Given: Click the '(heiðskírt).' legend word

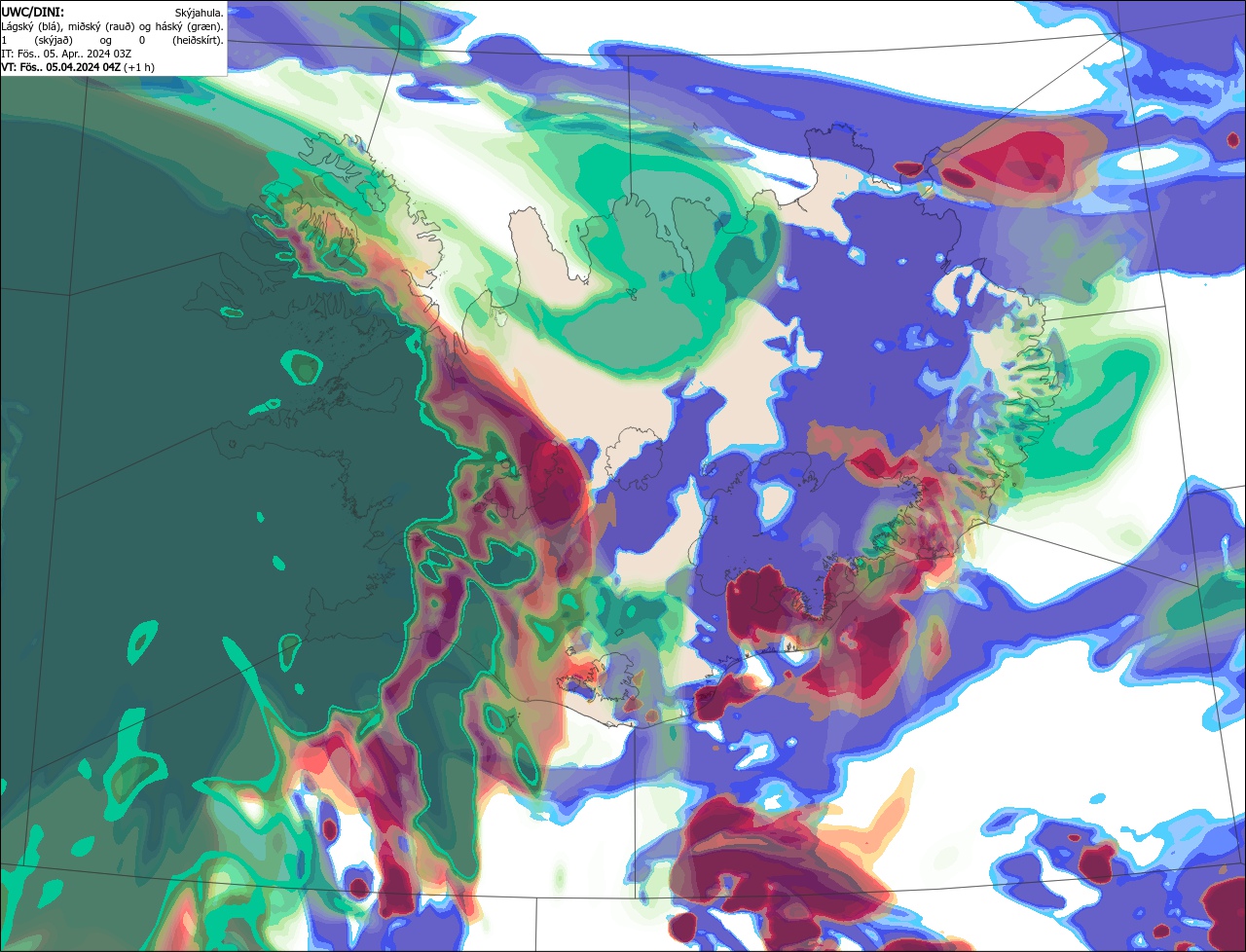Looking at the screenshot, I should (198, 41).
